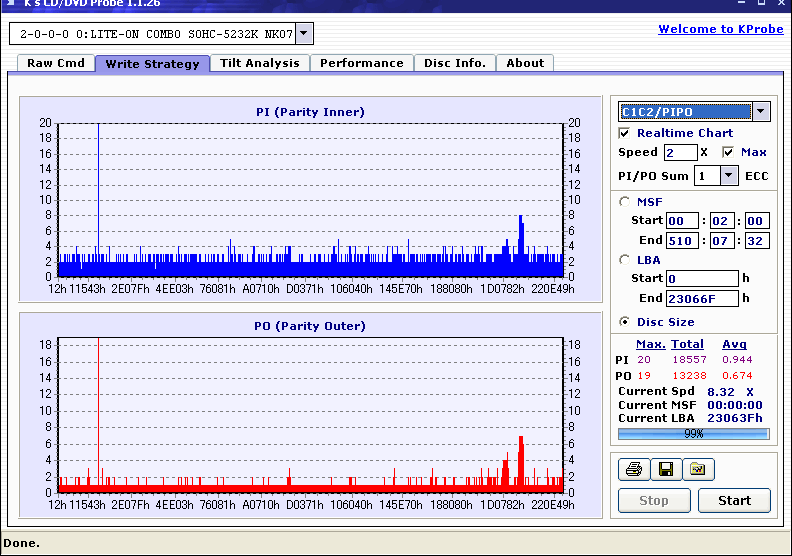Open the About tab
The width and height of the screenshot is (792, 556).
[525, 63]
